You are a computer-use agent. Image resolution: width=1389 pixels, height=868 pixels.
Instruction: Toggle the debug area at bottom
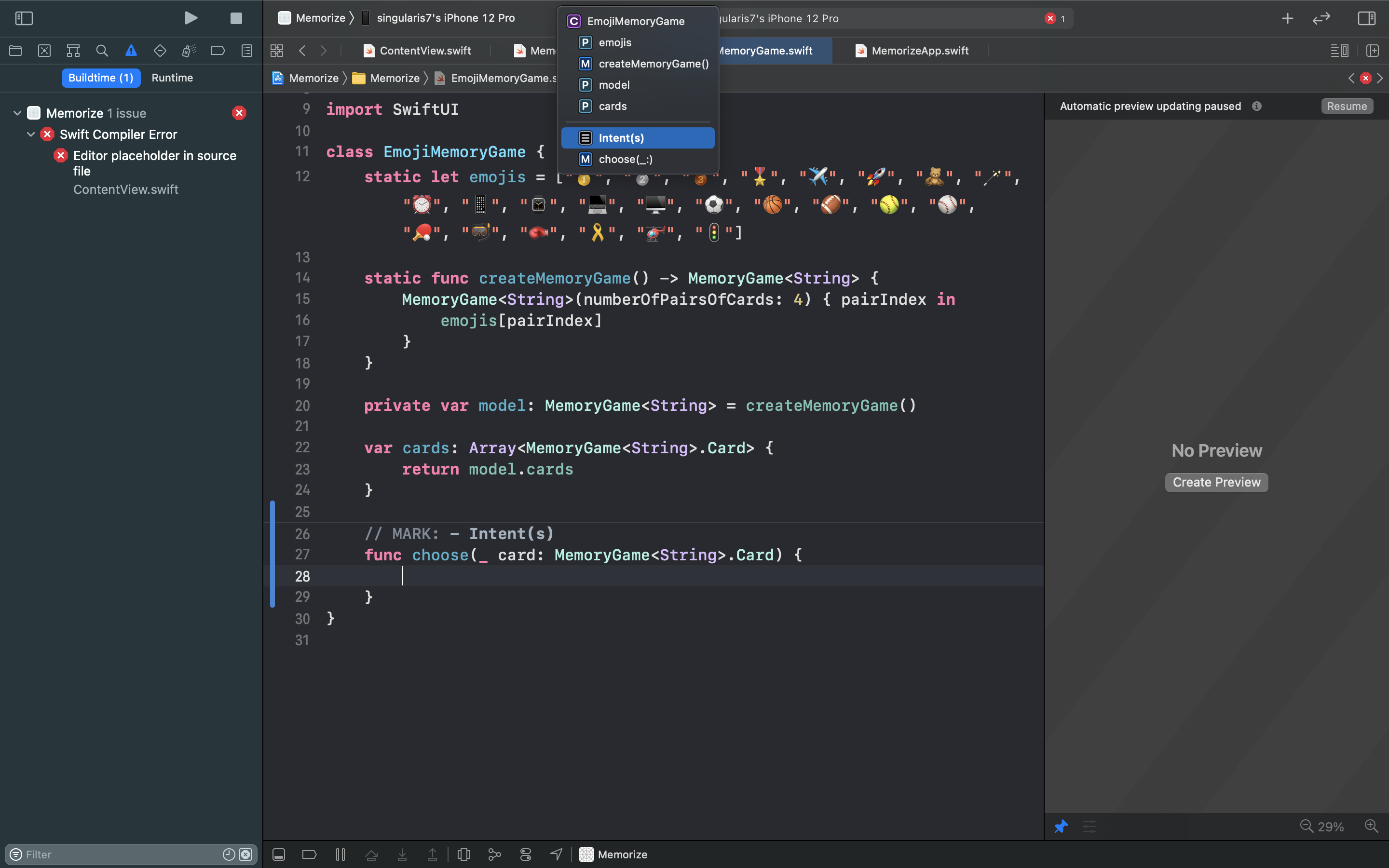(x=278, y=854)
